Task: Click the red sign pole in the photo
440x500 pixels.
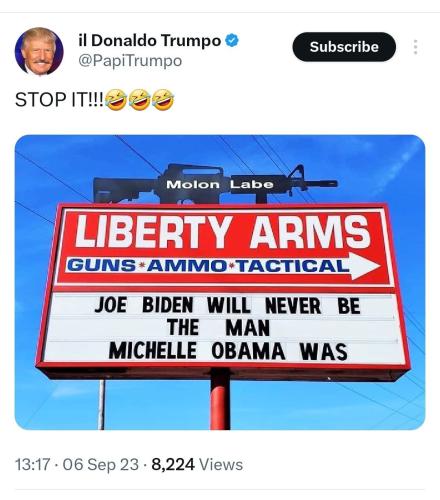Action: click(220, 400)
